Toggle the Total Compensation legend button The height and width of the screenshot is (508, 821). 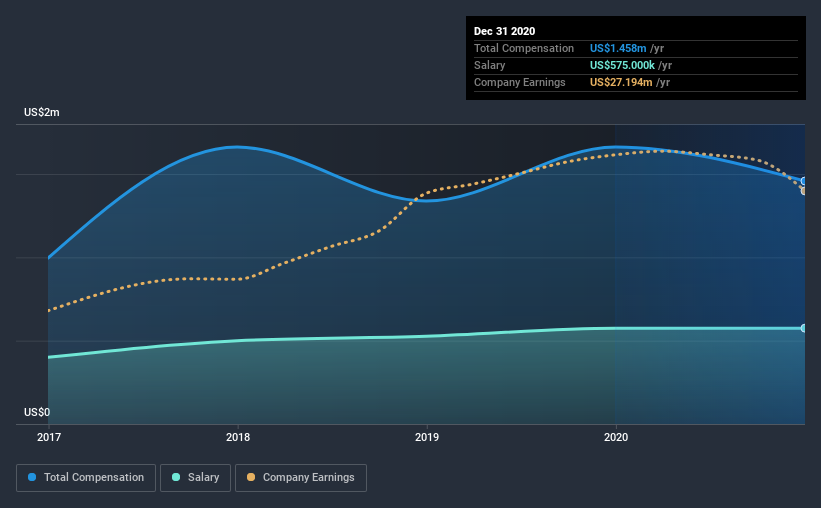pos(86,478)
